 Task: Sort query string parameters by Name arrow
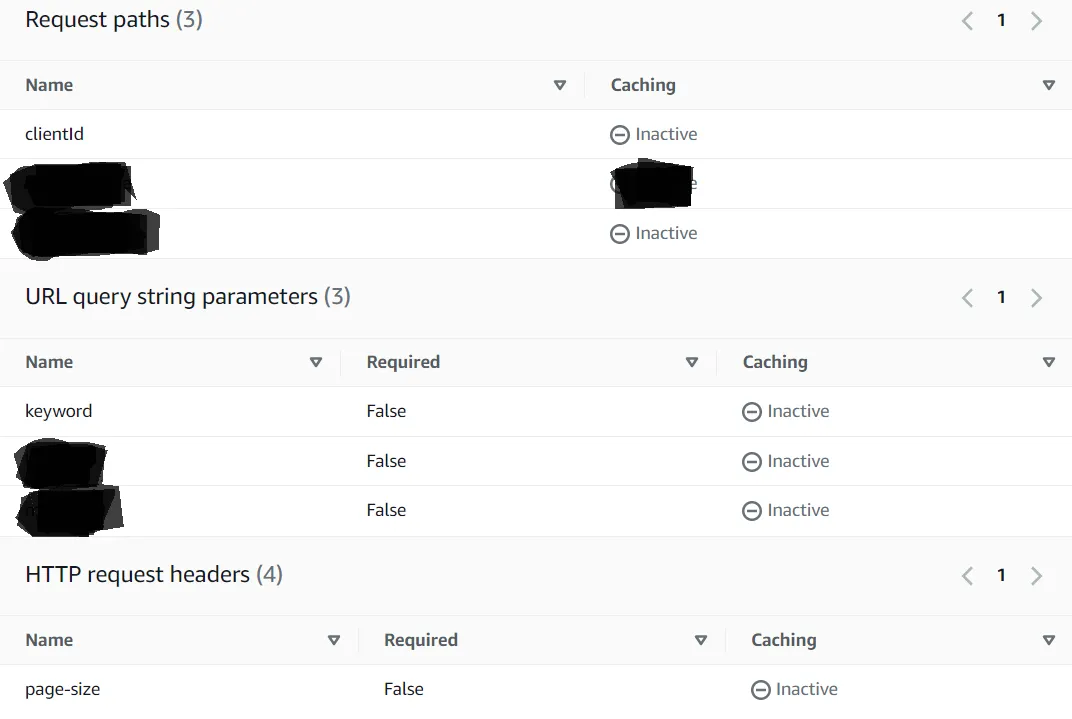coord(316,363)
